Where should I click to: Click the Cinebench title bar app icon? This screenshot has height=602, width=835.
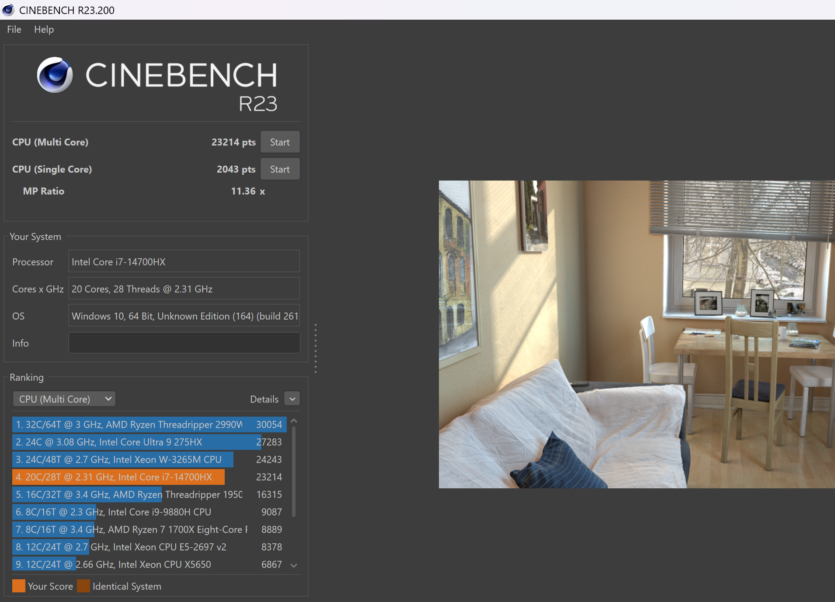[8, 10]
